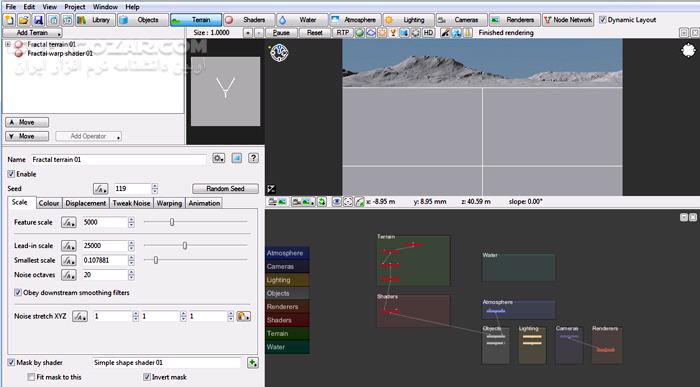Click the green shaded-preview sphere icon in the preview toolbar

click(x=359, y=33)
